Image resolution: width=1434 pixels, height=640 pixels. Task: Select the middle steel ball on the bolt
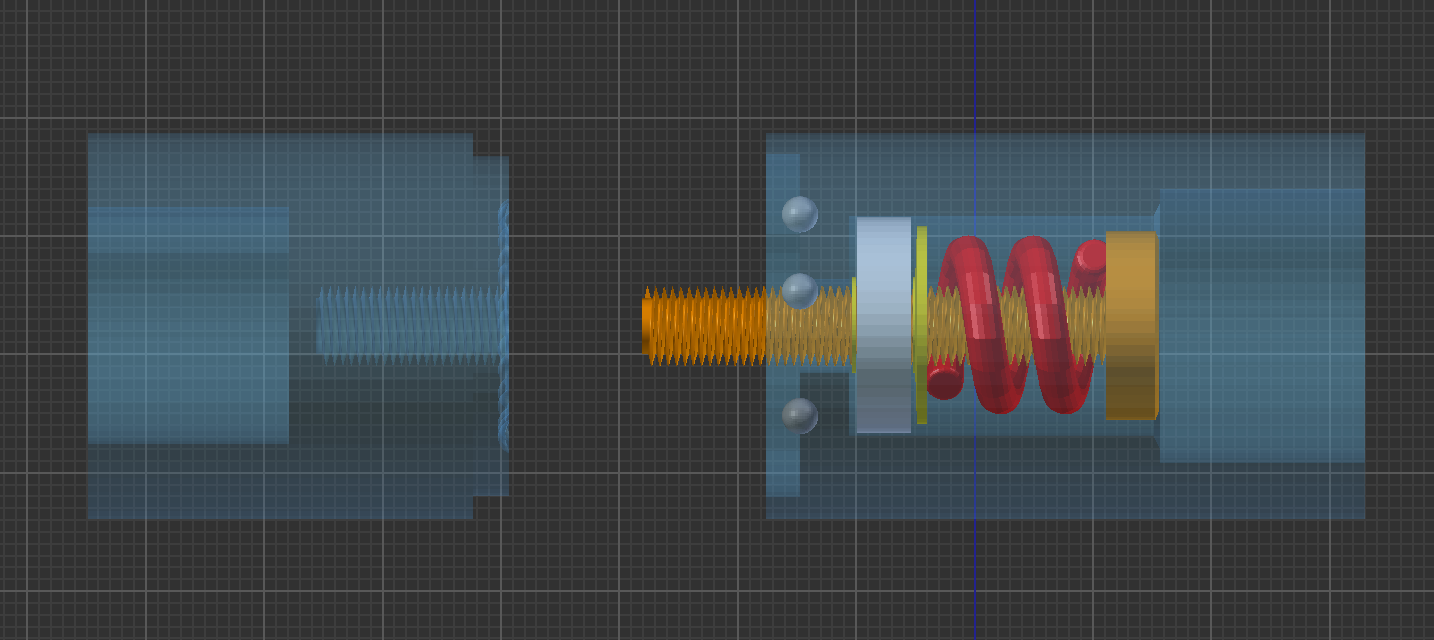(799, 291)
